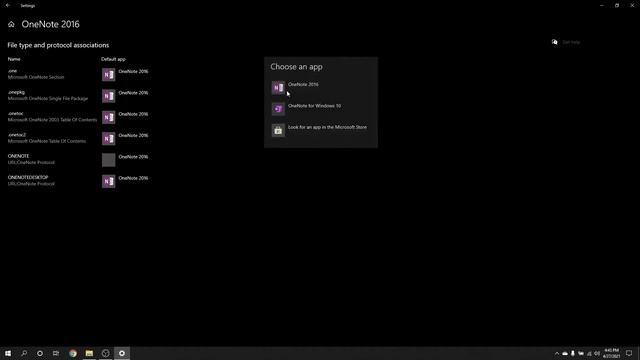Click the Get help chat icon
This screenshot has width=640, height=360.
554,42
